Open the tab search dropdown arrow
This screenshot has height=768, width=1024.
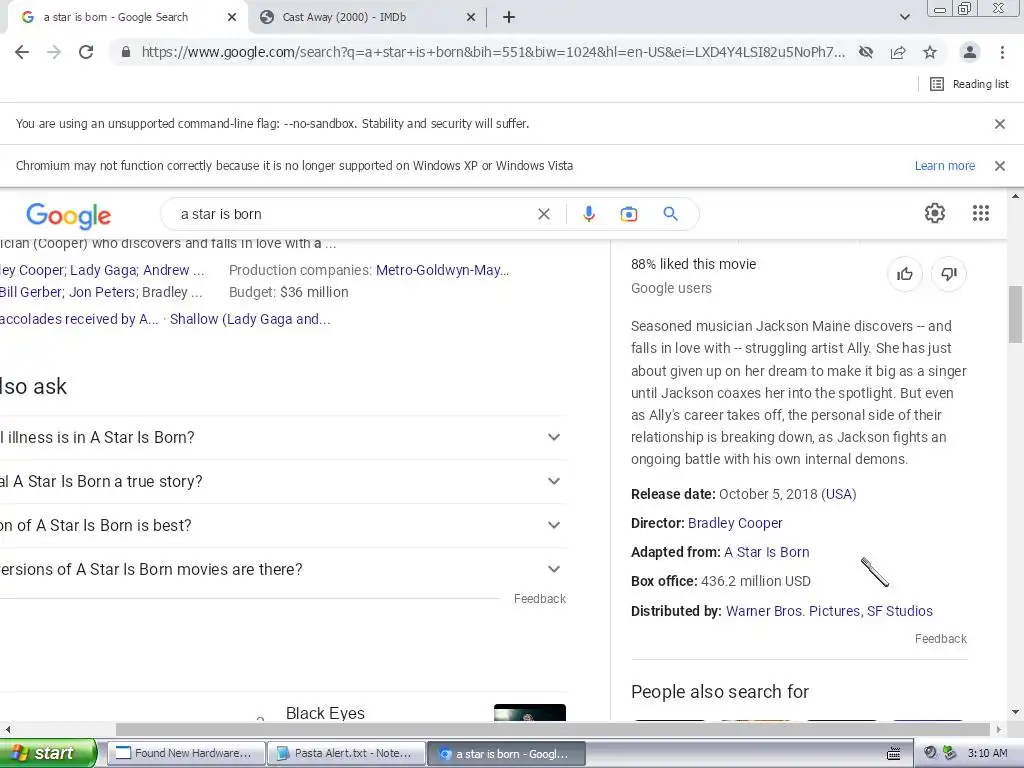click(904, 18)
